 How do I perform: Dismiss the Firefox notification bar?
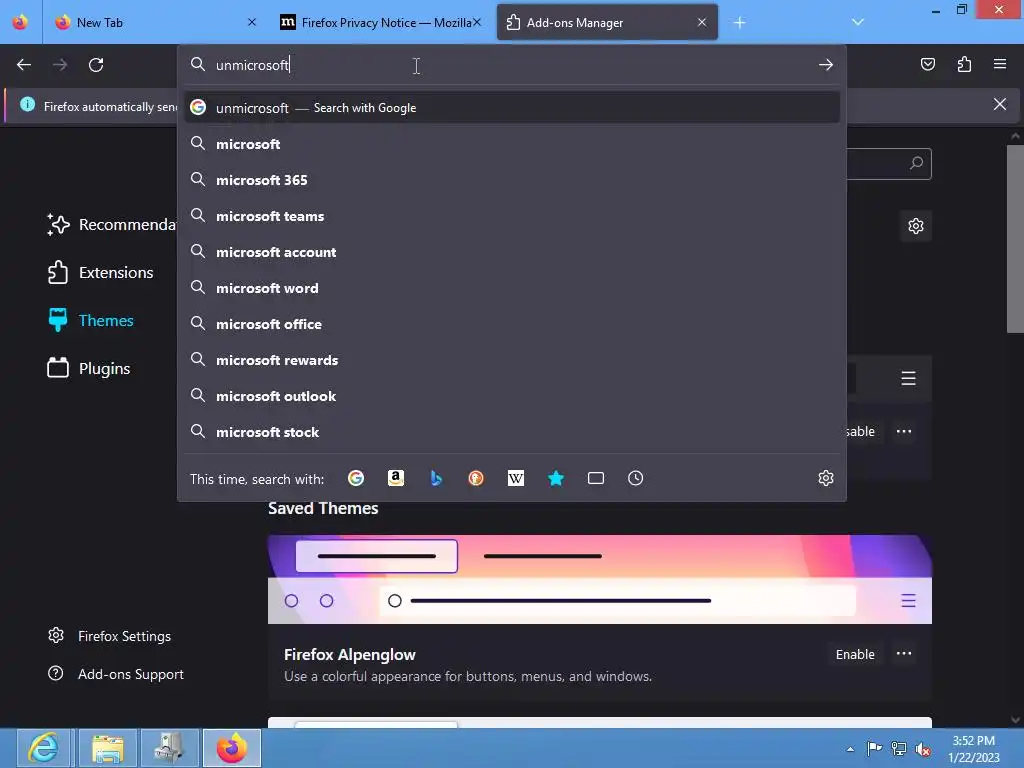(999, 104)
